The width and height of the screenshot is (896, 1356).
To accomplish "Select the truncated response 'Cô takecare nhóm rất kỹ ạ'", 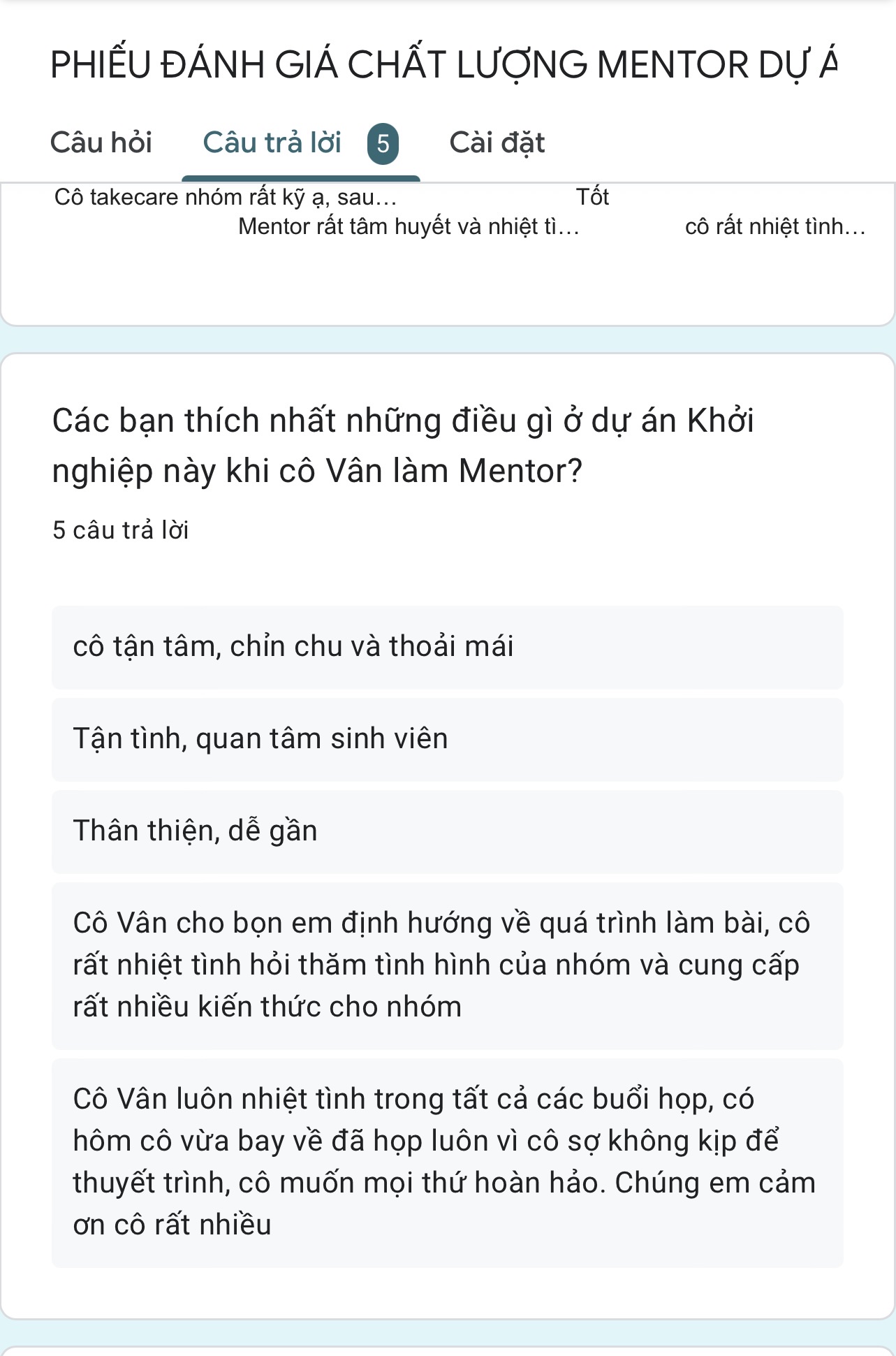I will [x=225, y=198].
